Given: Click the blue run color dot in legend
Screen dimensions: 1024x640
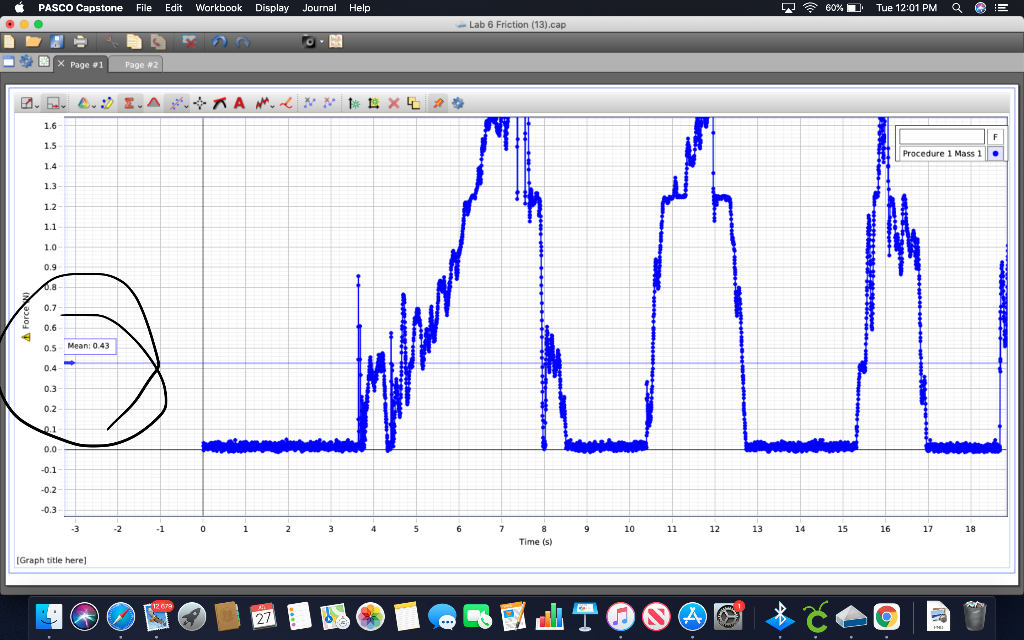Looking at the screenshot, I should [995, 153].
